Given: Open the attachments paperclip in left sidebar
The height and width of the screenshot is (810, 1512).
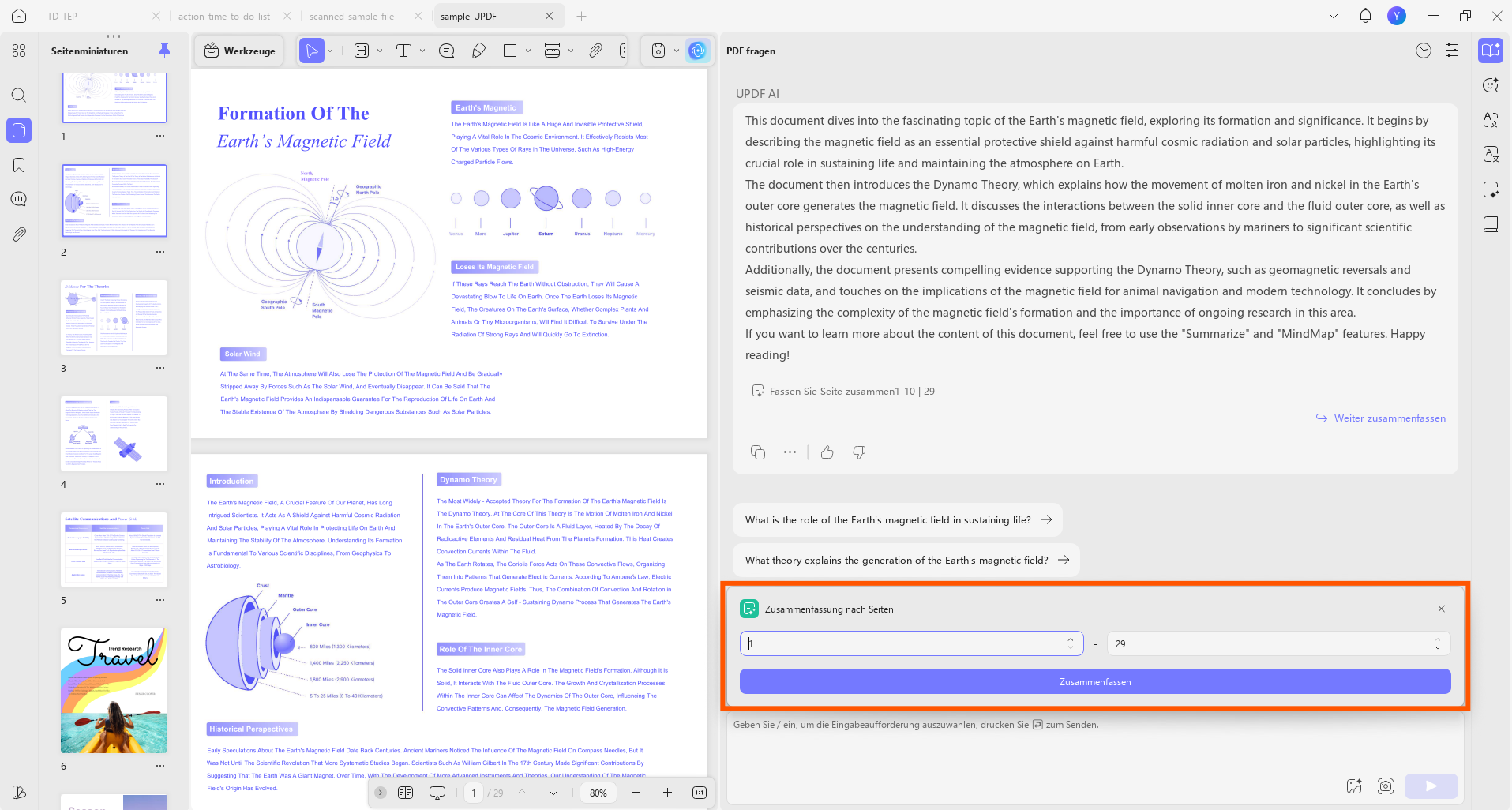Looking at the screenshot, I should click(19, 234).
